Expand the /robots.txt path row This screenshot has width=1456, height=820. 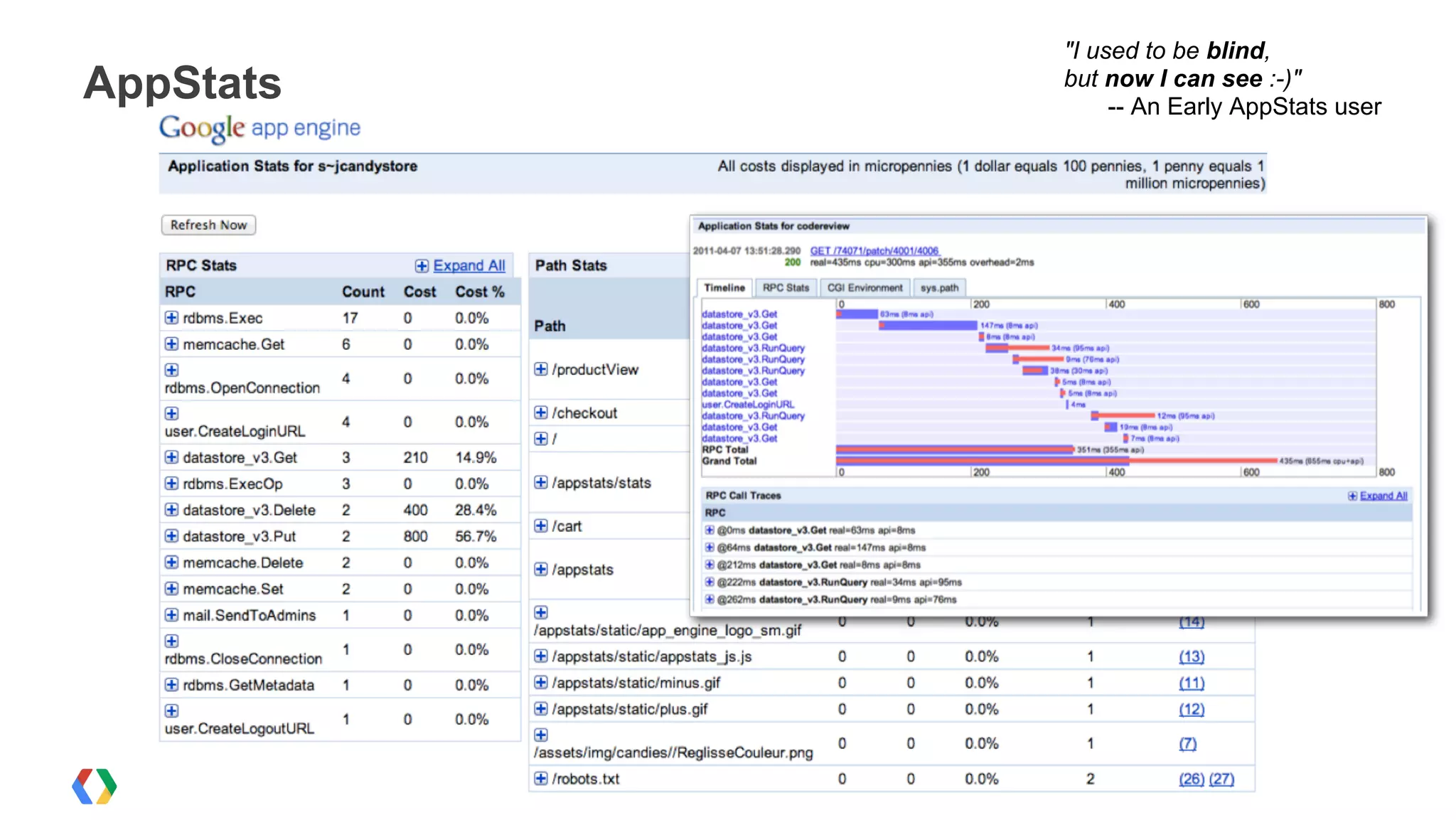[x=541, y=778]
